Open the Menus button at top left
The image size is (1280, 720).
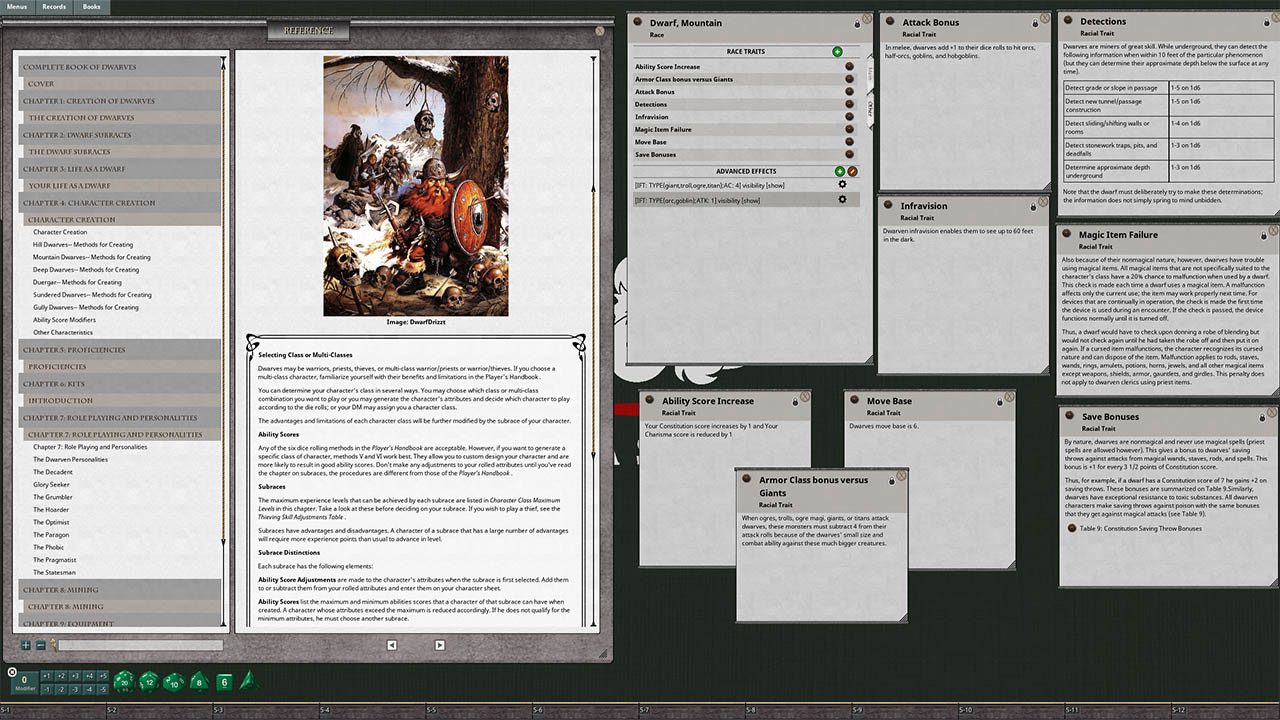click(16, 7)
